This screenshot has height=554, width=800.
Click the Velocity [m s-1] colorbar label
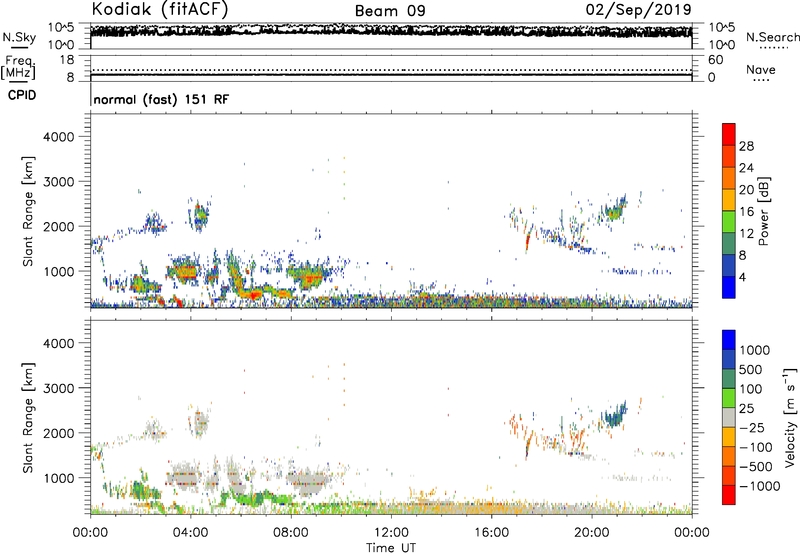point(790,417)
